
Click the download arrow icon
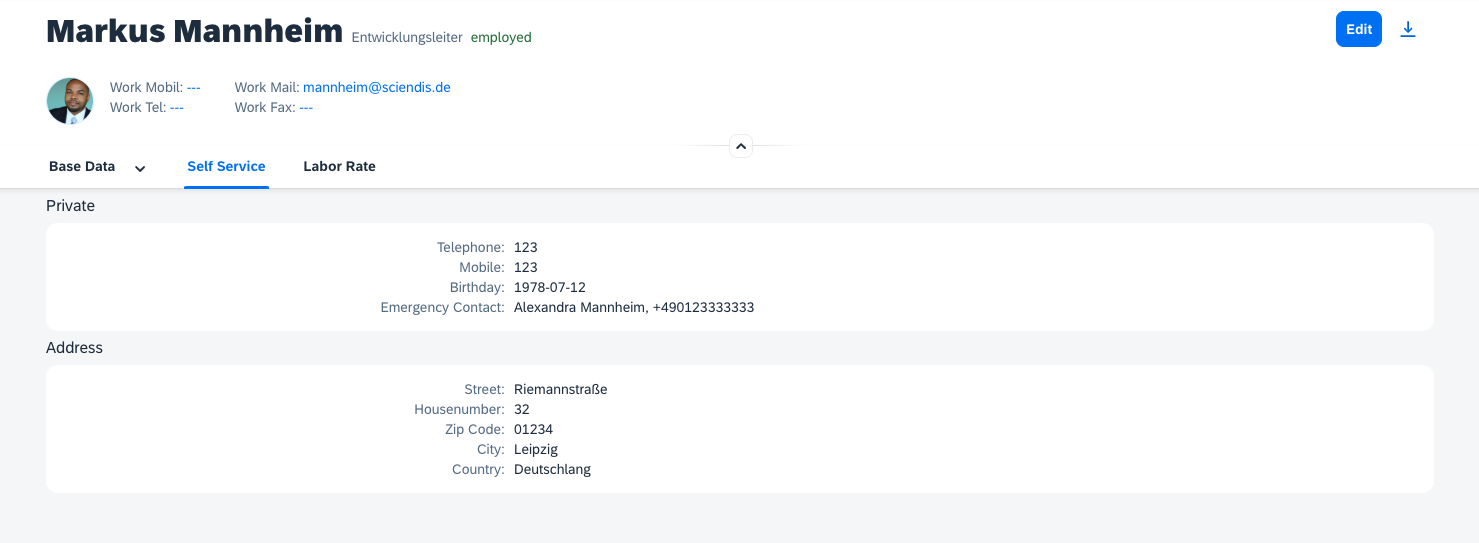[1407, 29]
